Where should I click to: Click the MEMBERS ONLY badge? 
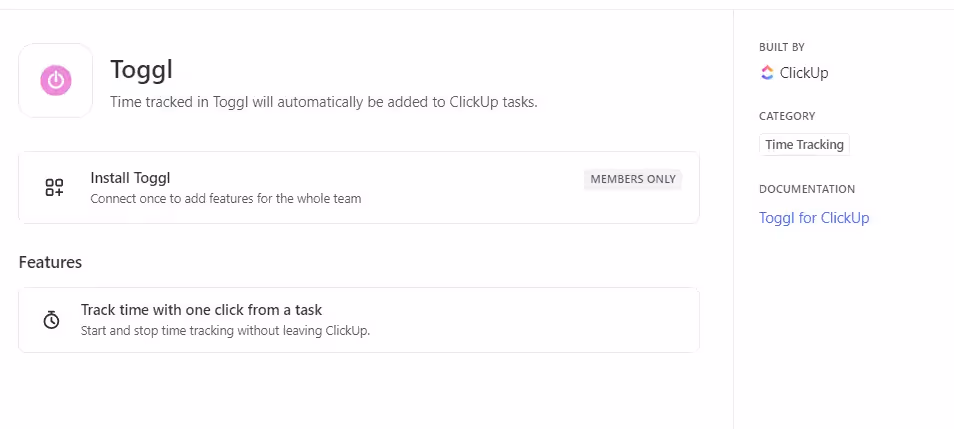tap(633, 180)
